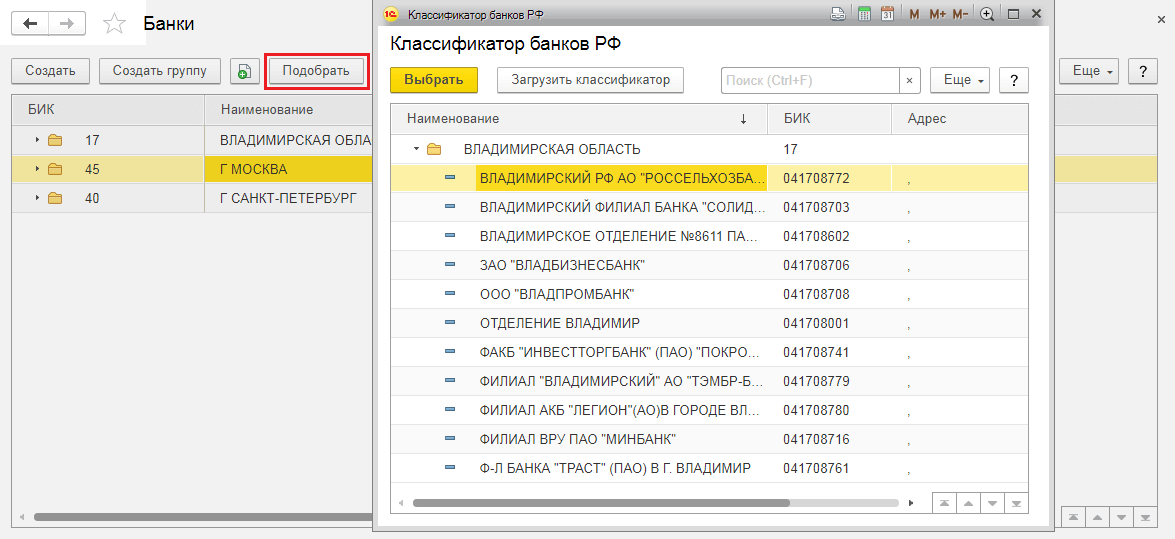Click the print icon in classifier title bar
1175x539 pixels.
(838, 13)
